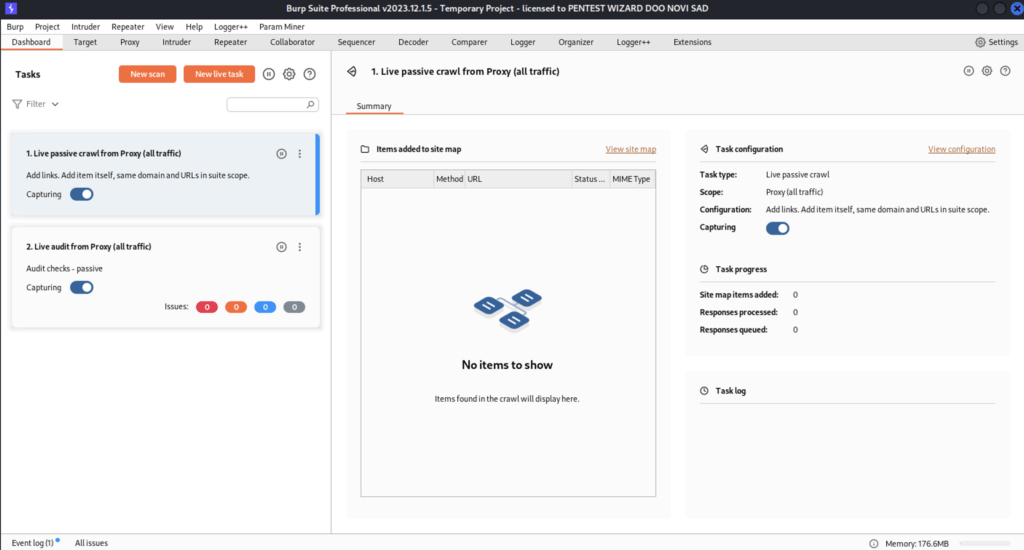The image size is (1024, 550).
Task: Switch to the Decoder tab
Action: 413,42
